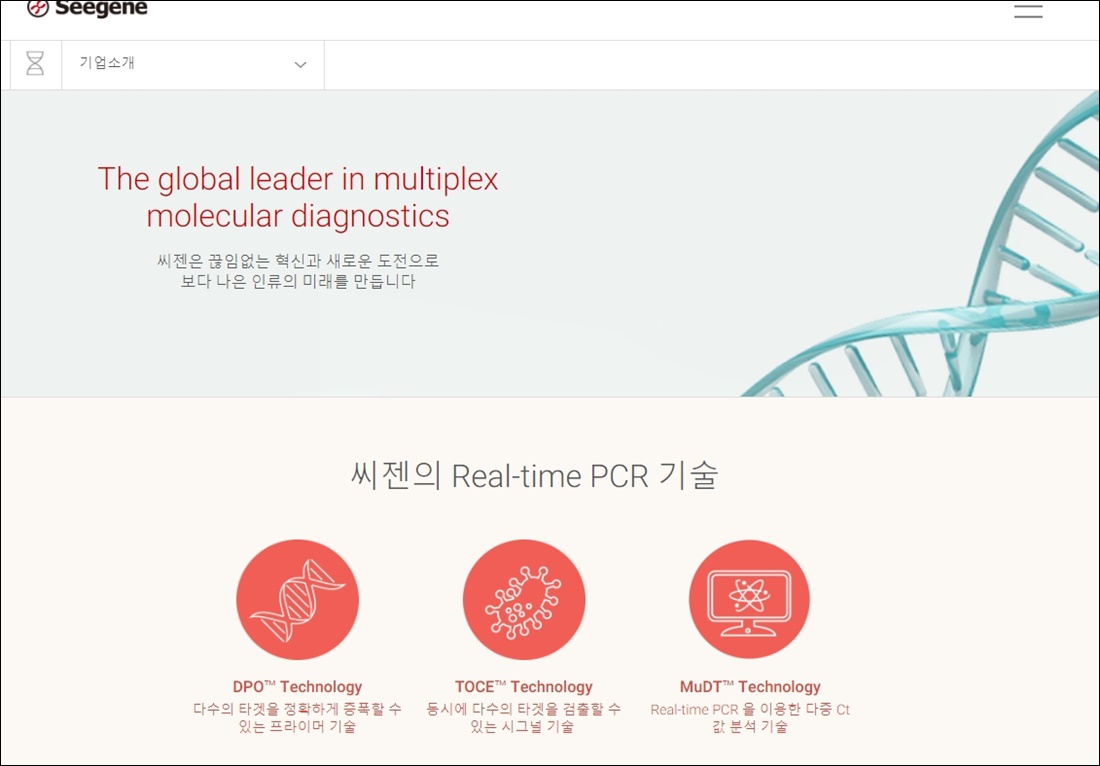Open the hamburger menu
Image resolution: width=1100 pixels, height=766 pixels.
[x=1028, y=10]
